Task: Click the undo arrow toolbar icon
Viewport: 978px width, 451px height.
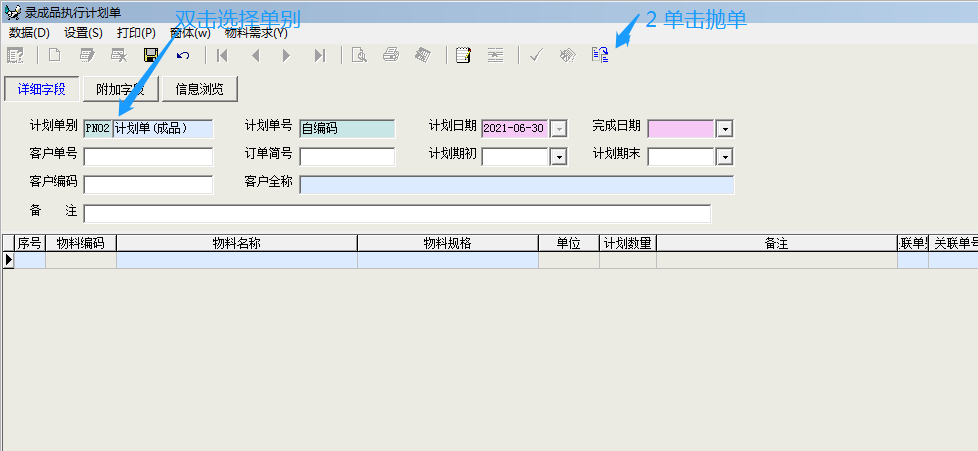Action: click(183, 55)
